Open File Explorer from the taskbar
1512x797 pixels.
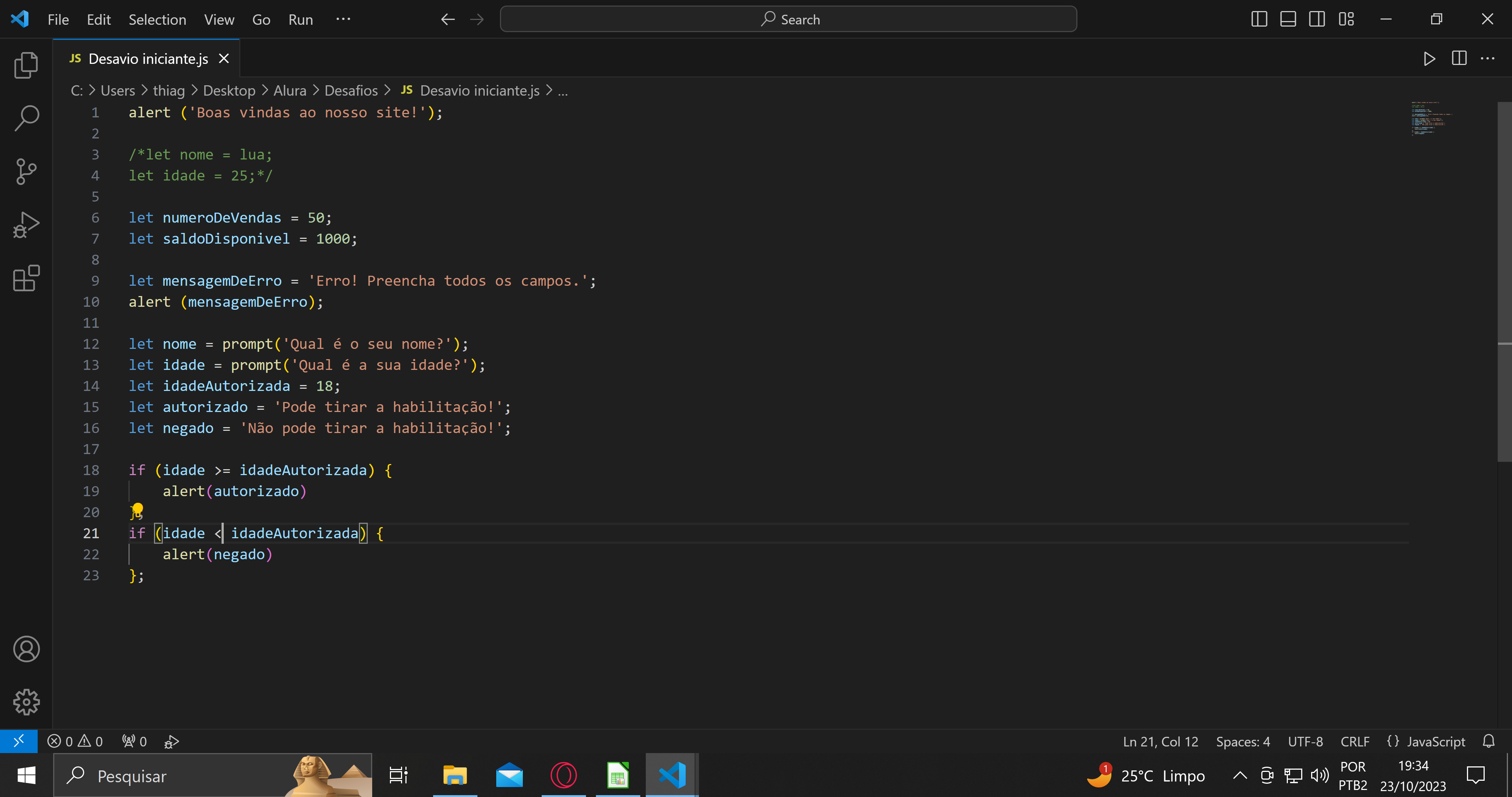[454, 776]
